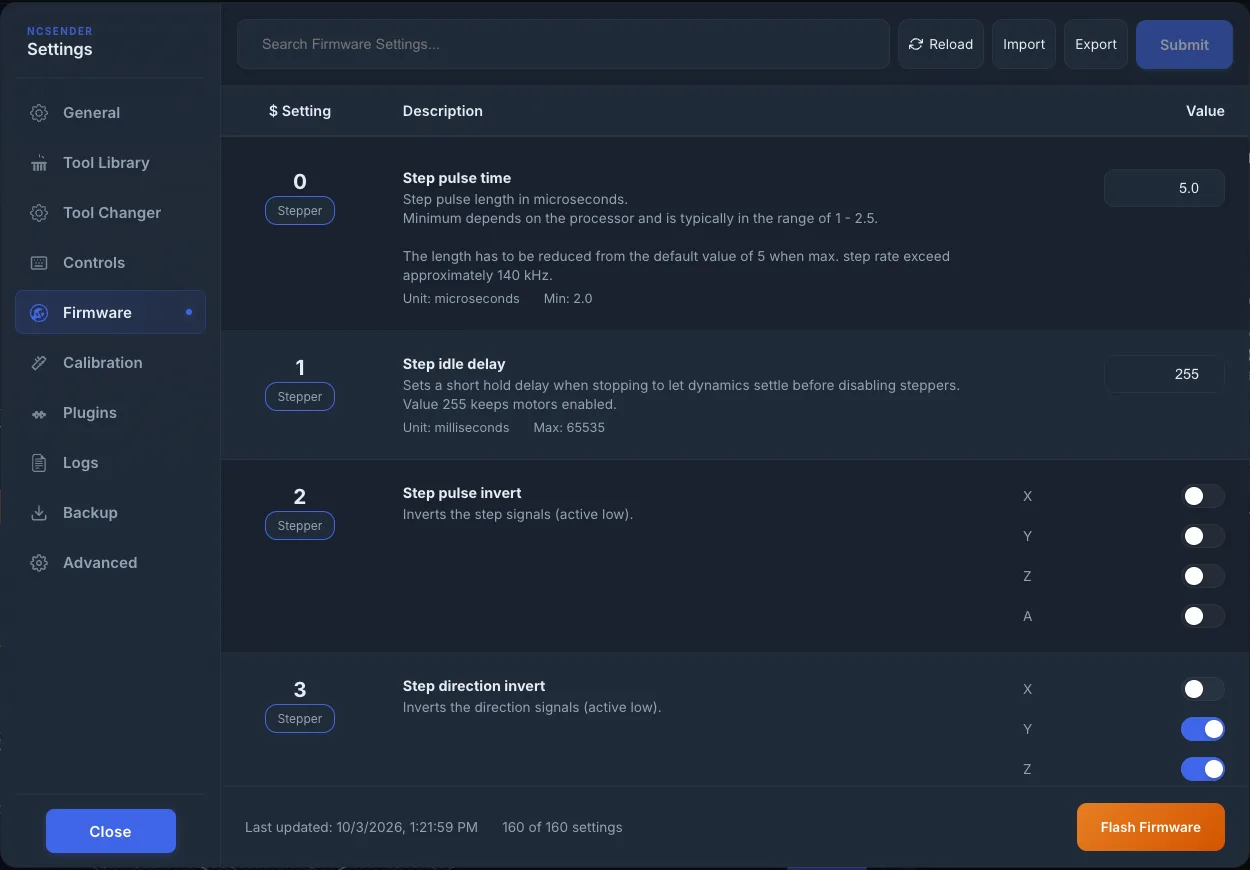Click the "$ Setting" column header
The height and width of the screenshot is (870, 1250).
[x=300, y=111]
